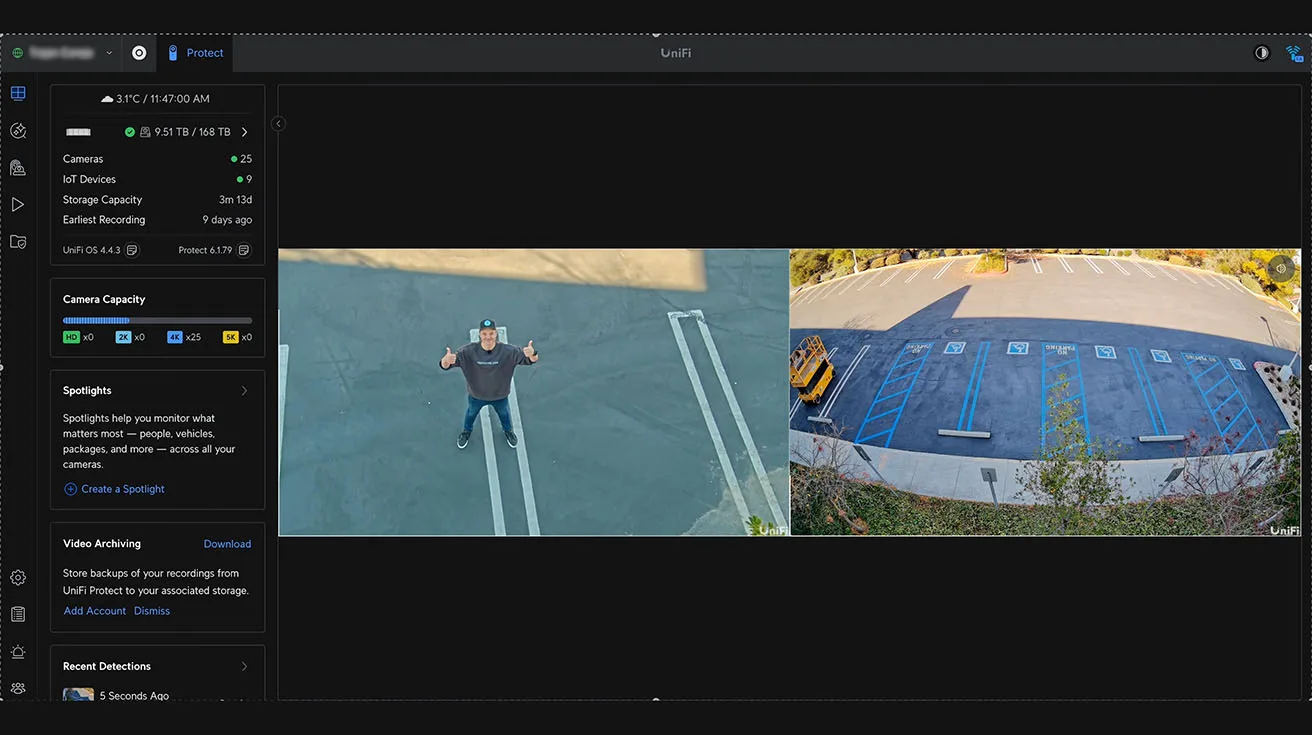The image size is (1312, 735).
Task: Open the camera devices sidebar icon
Action: click(x=18, y=168)
